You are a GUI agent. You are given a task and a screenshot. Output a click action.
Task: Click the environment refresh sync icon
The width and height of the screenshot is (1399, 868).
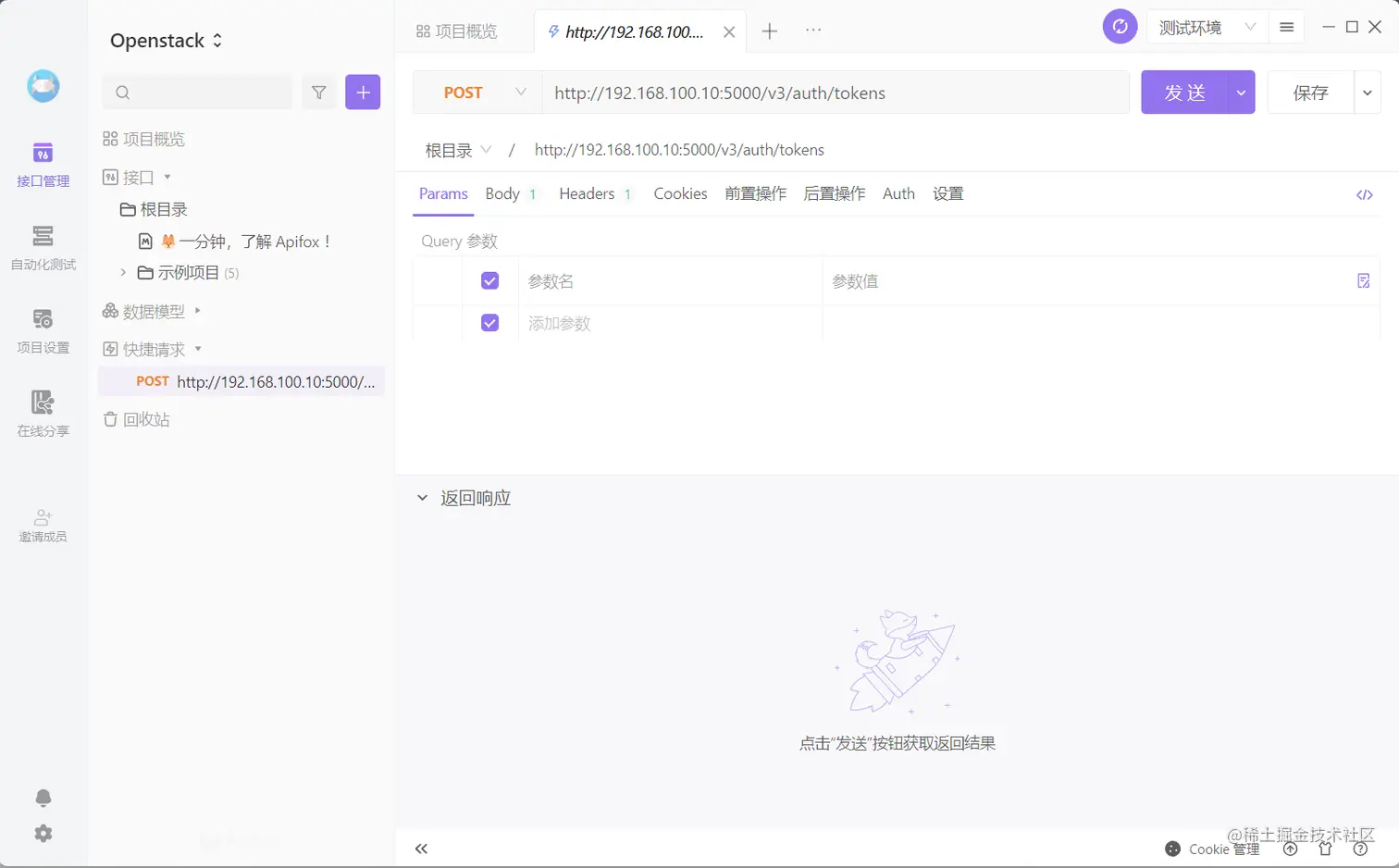point(1120,27)
